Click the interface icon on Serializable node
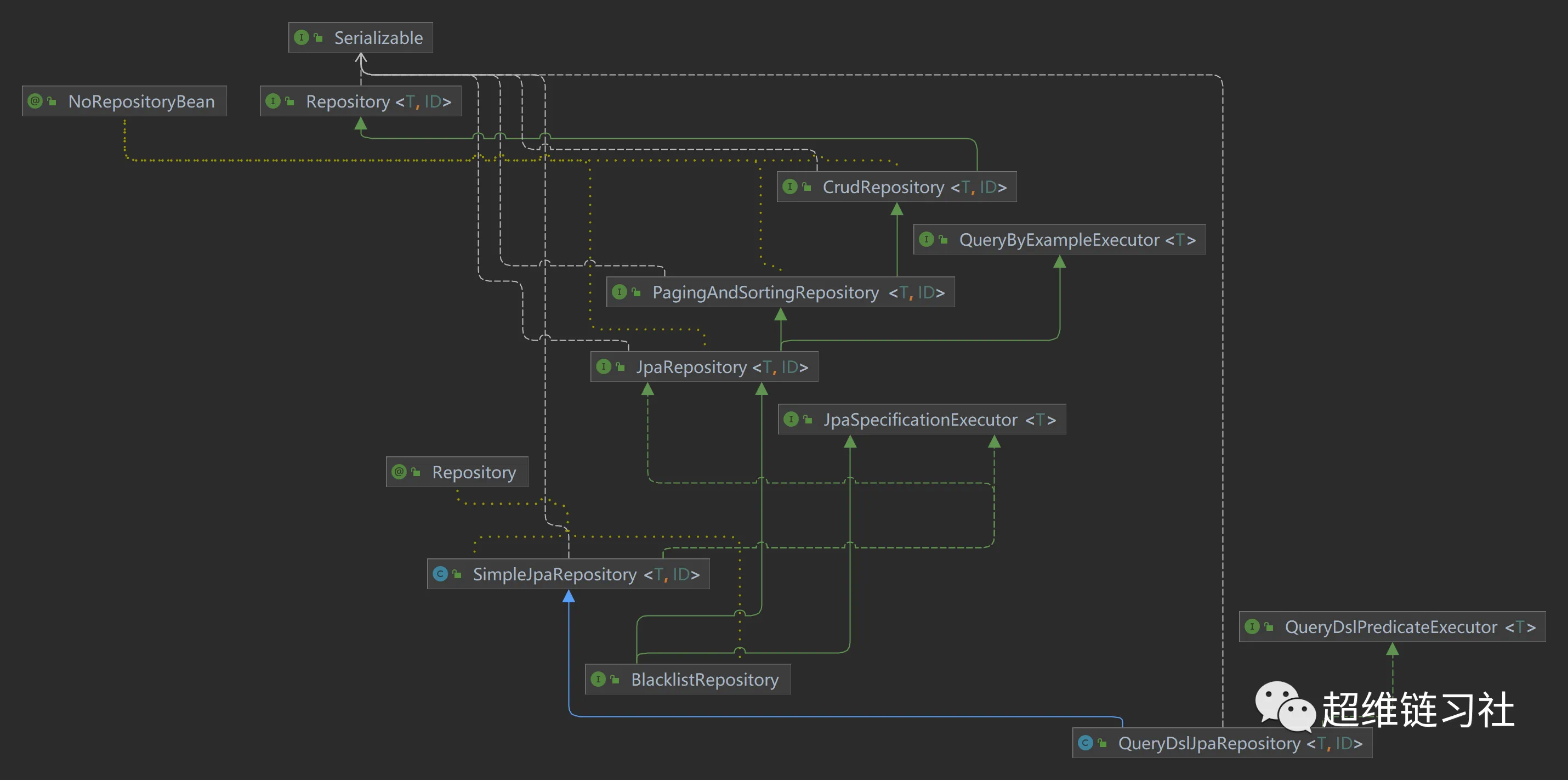The height and width of the screenshot is (780, 1568). (302, 38)
